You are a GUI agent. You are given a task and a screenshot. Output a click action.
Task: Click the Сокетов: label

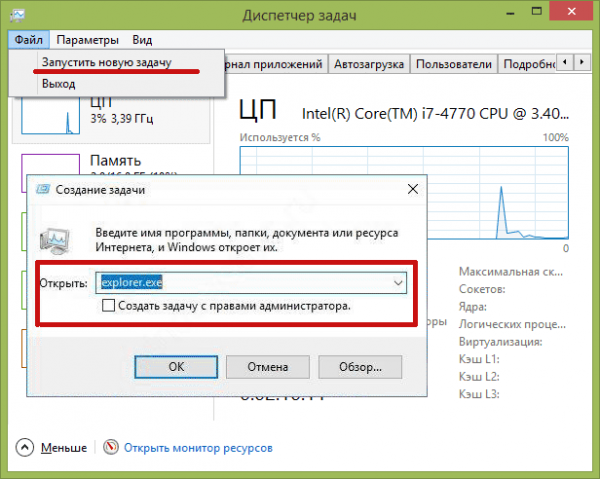482,289
